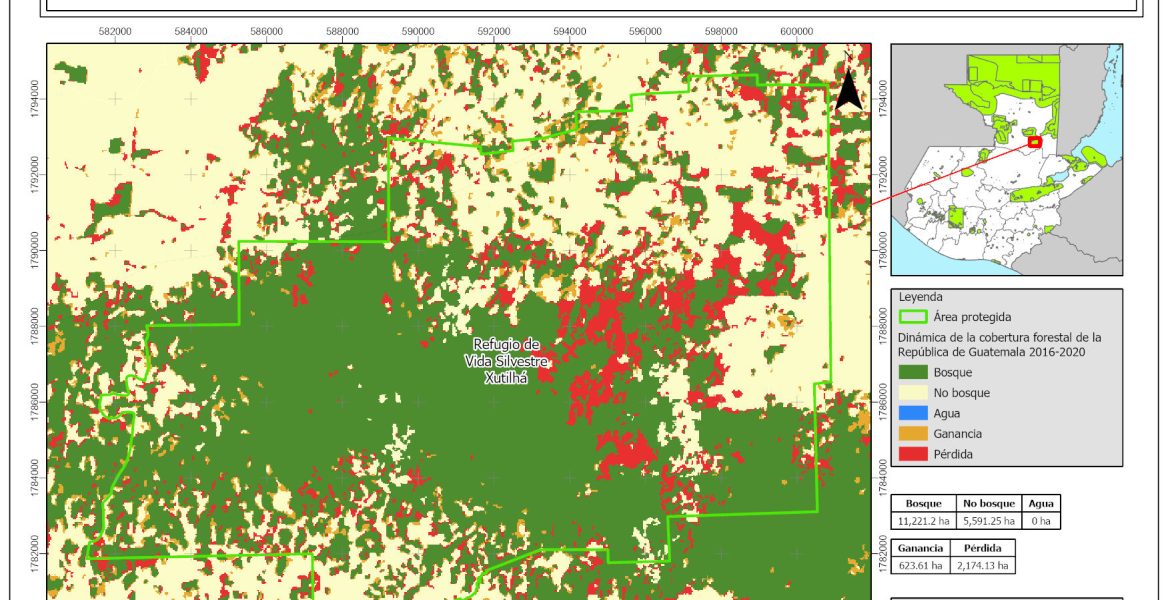Image resolution: width=1170 pixels, height=600 pixels.
Task: Click the Leyenda heading text
Action: (x=920, y=297)
